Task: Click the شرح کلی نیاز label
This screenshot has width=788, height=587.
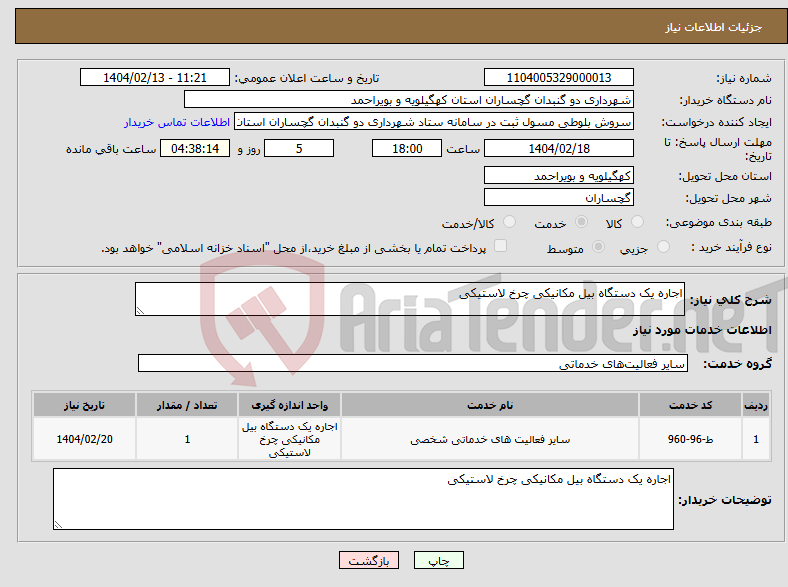Action: 731,300
